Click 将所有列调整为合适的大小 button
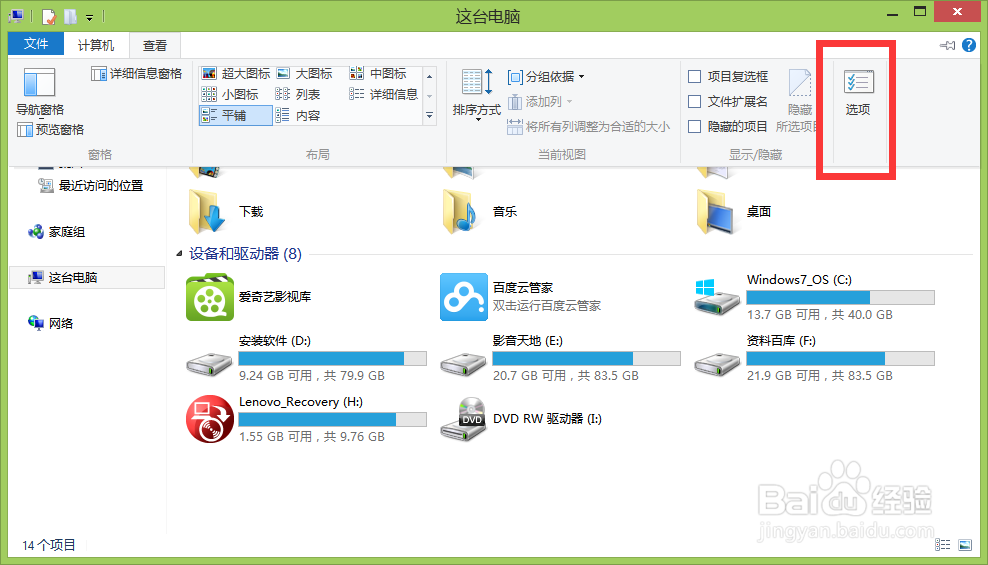 point(588,127)
